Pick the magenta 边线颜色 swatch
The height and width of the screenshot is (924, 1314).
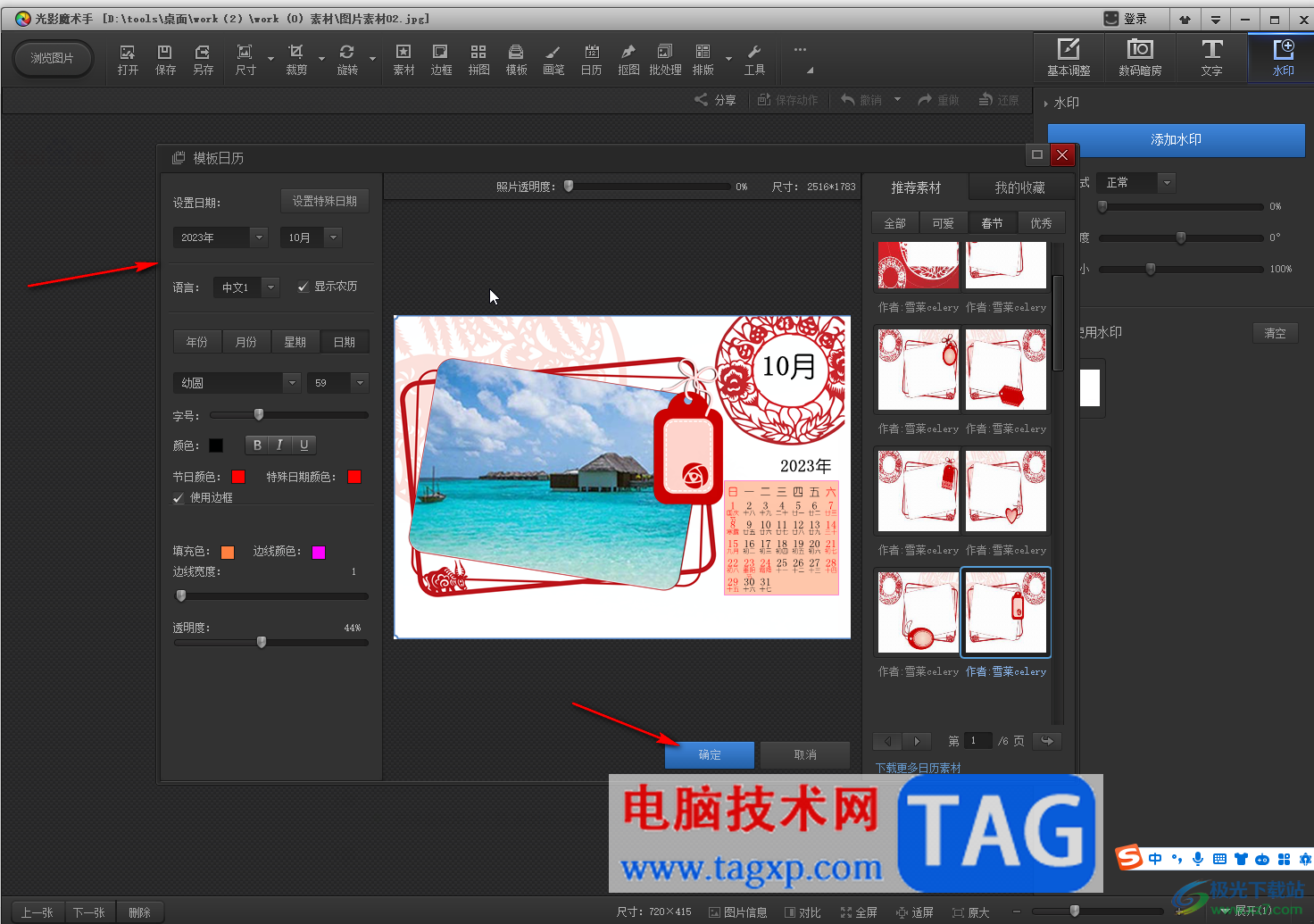click(318, 553)
